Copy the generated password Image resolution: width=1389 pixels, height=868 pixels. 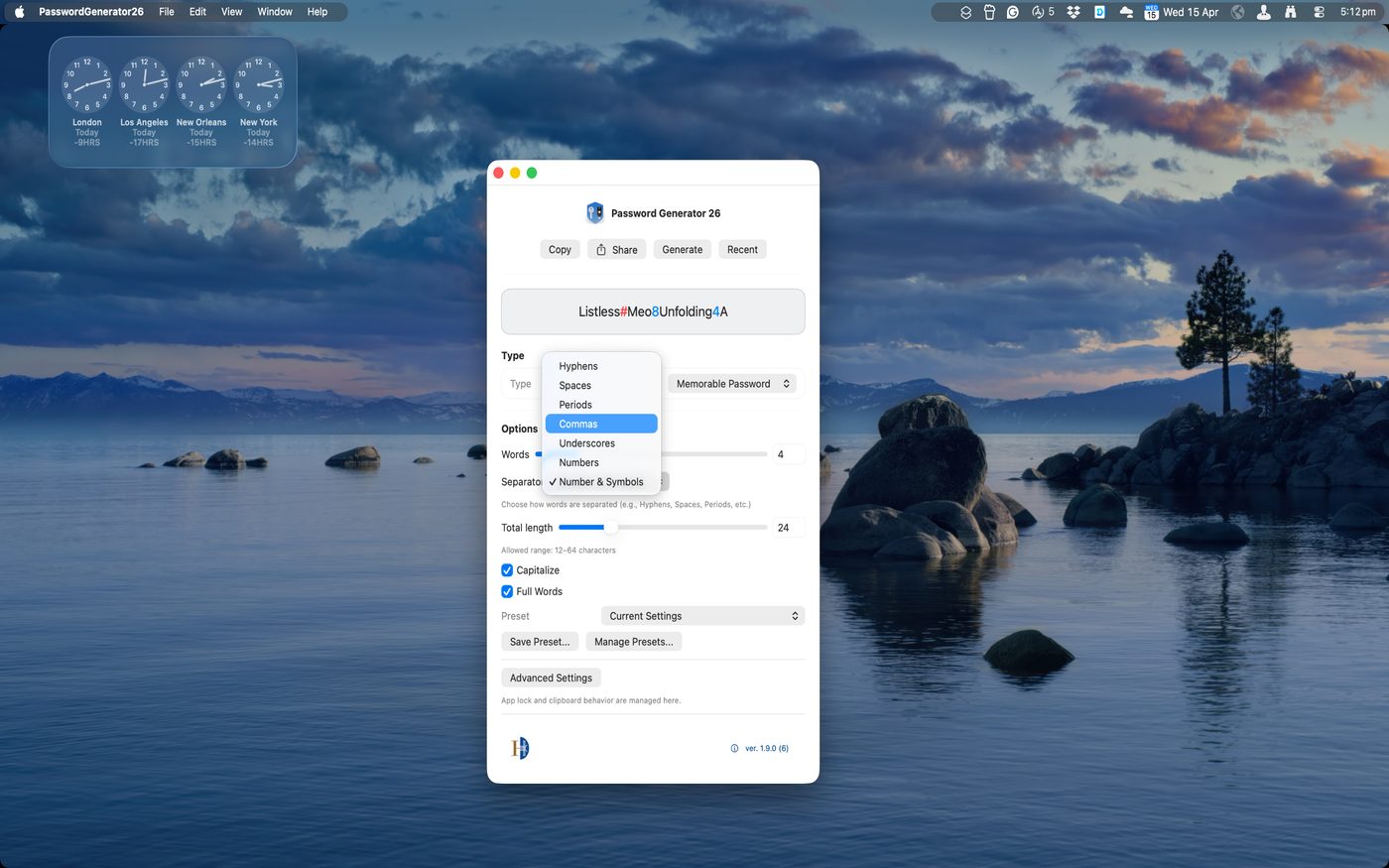560,250
